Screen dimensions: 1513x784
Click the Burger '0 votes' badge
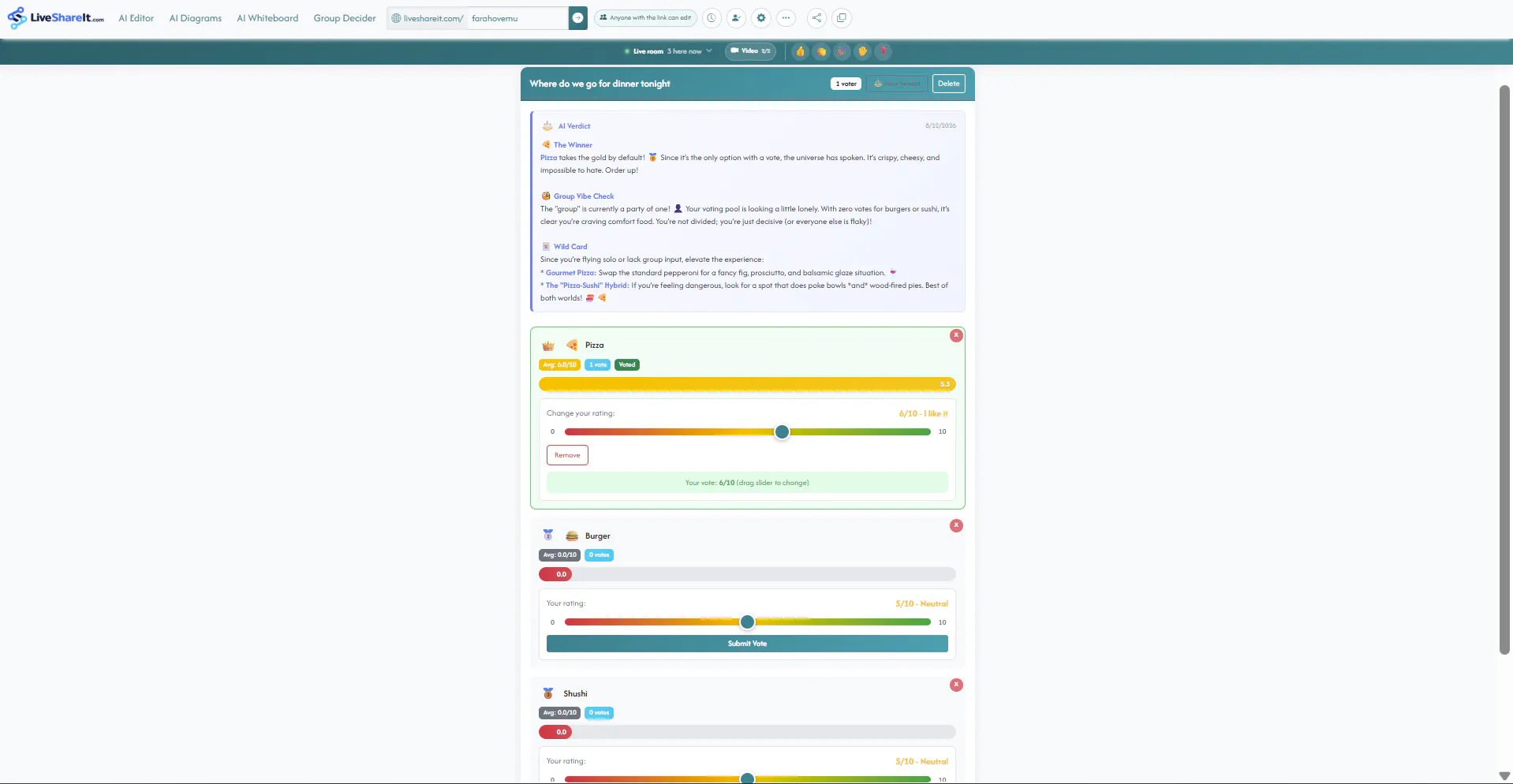click(600, 555)
